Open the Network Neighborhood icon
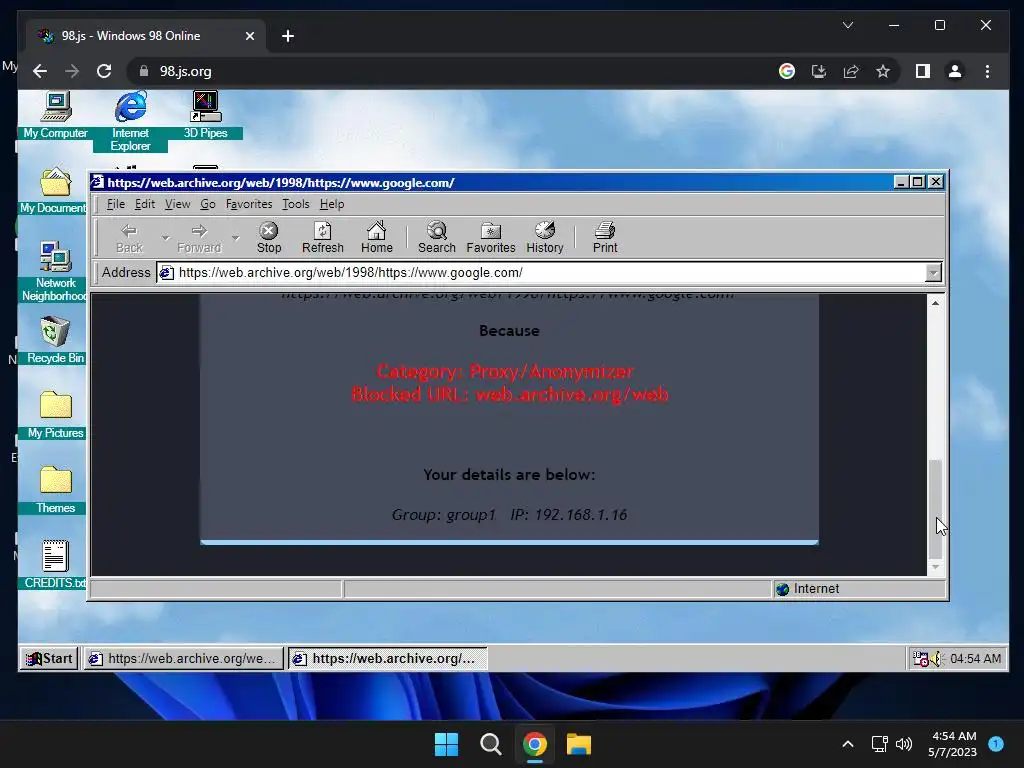1024x768 pixels. point(55,271)
